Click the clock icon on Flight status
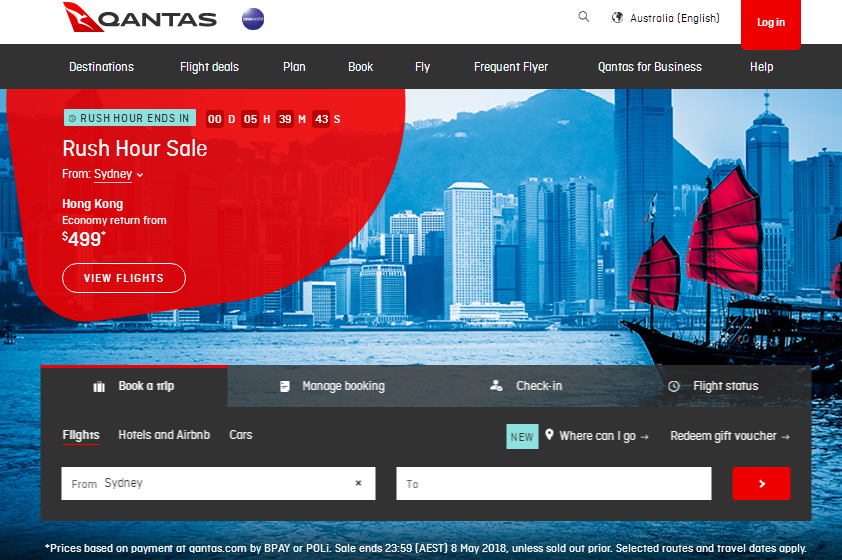 coord(674,387)
